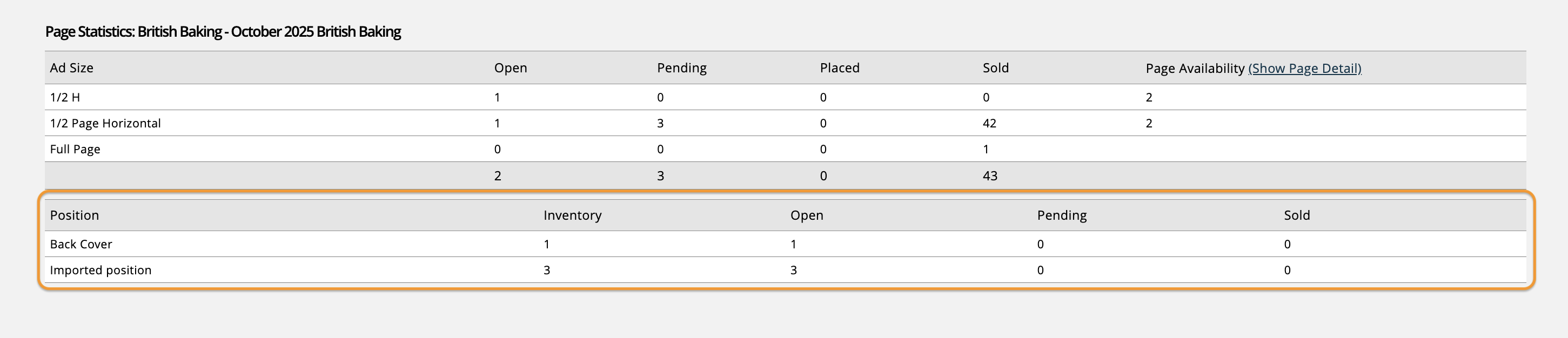The width and height of the screenshot is (1568, 338).
Task: Select the sold value 42 for 1/2 Page Horizontal
Action: point(990,123)
